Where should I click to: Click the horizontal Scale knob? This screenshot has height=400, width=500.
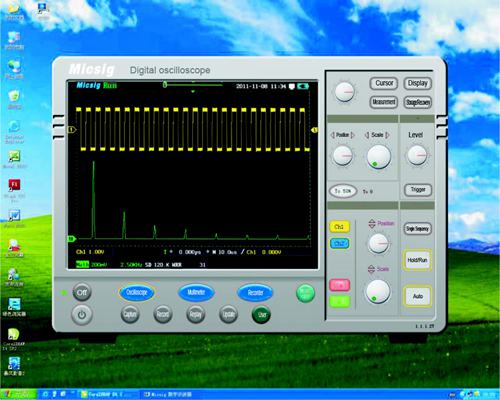pyautogui.click(x=378, y=157)
